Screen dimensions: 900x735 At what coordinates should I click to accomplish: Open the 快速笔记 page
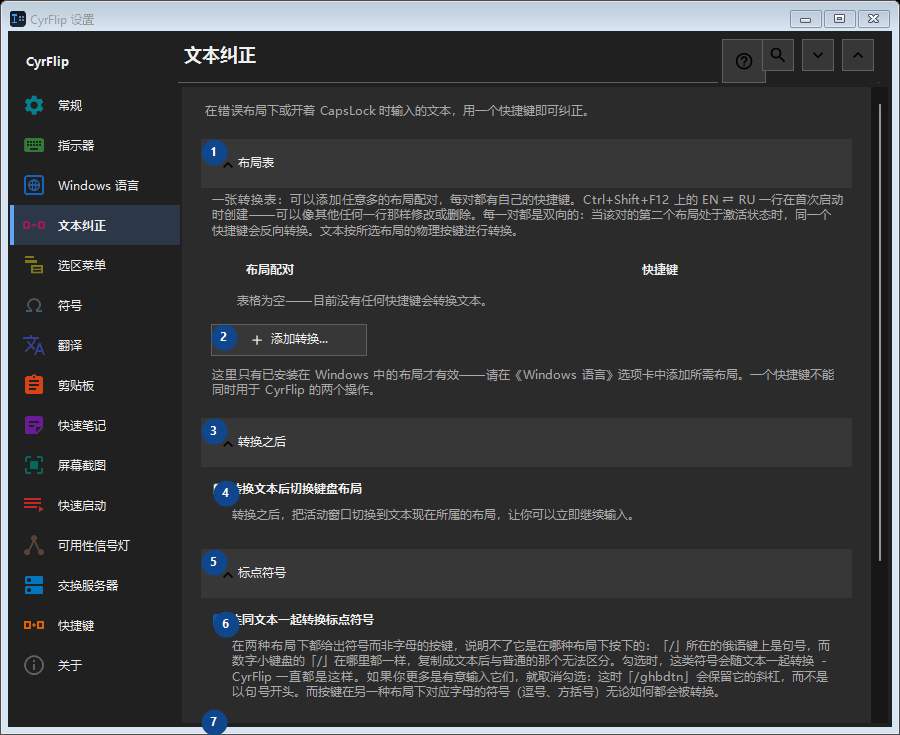click(x=95, y=425)
